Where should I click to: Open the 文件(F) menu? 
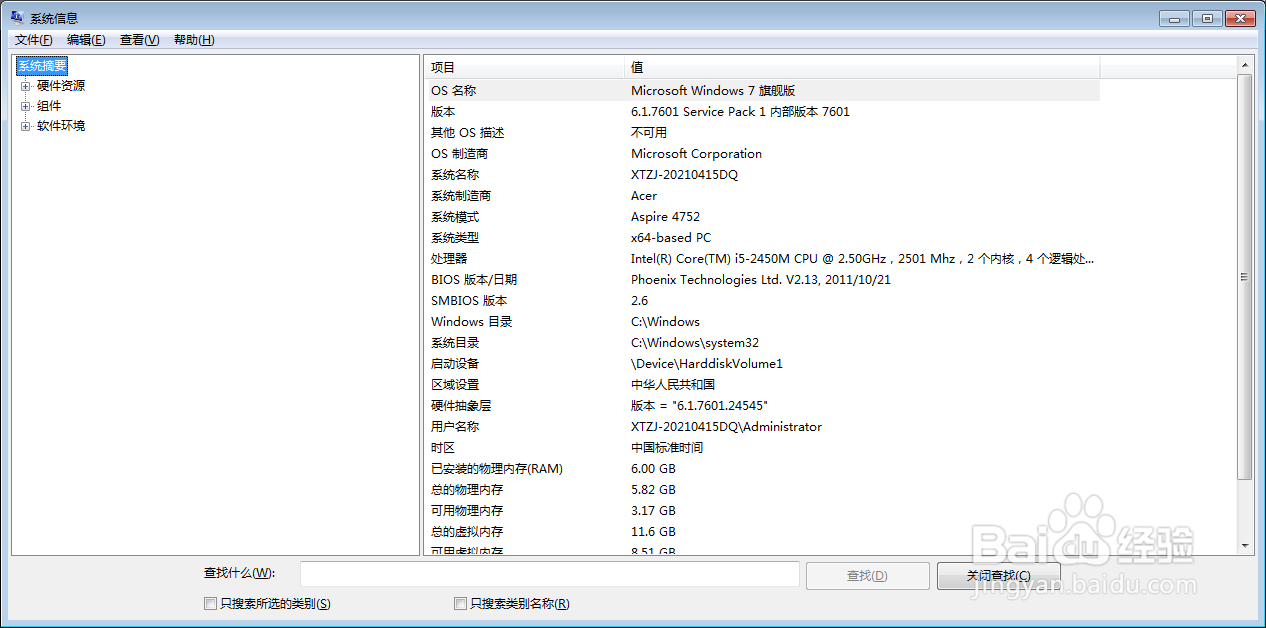(x=34, y=40)
